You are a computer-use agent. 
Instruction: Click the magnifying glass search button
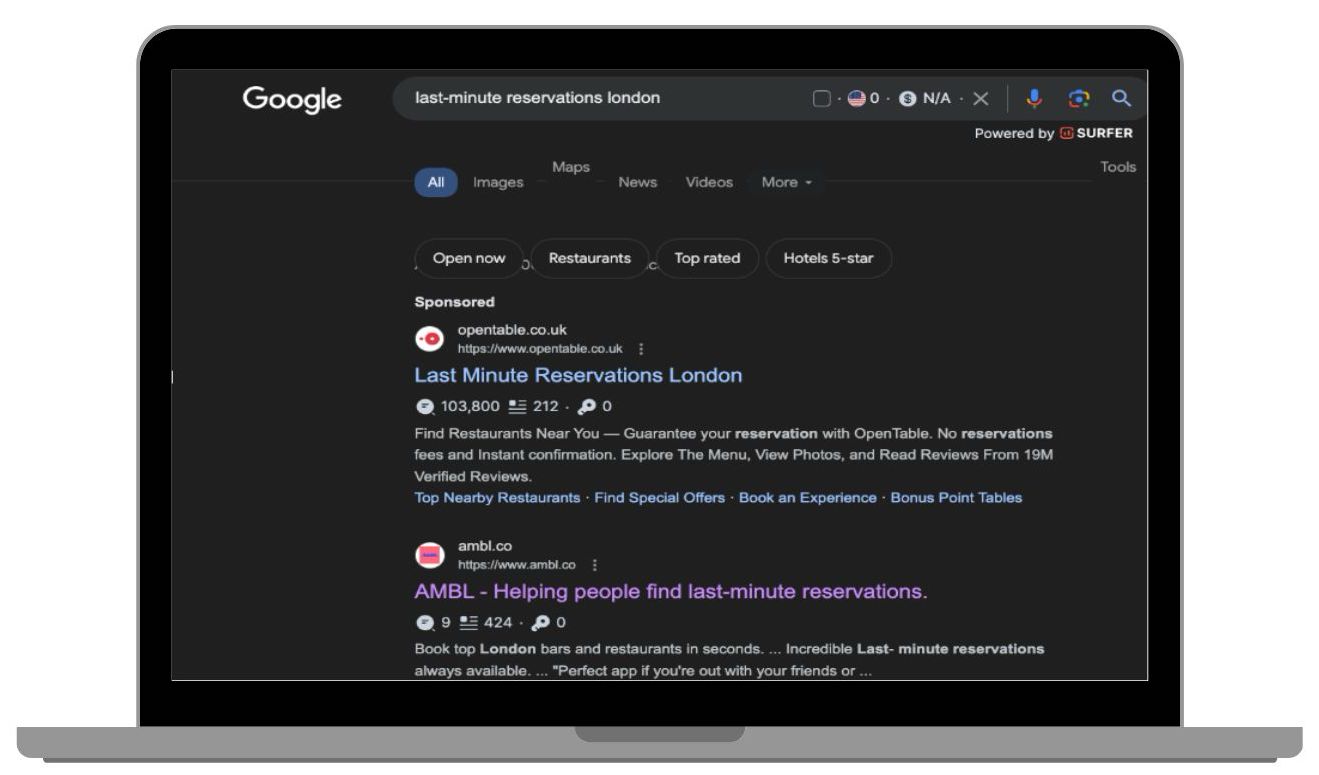(1122, 98)
